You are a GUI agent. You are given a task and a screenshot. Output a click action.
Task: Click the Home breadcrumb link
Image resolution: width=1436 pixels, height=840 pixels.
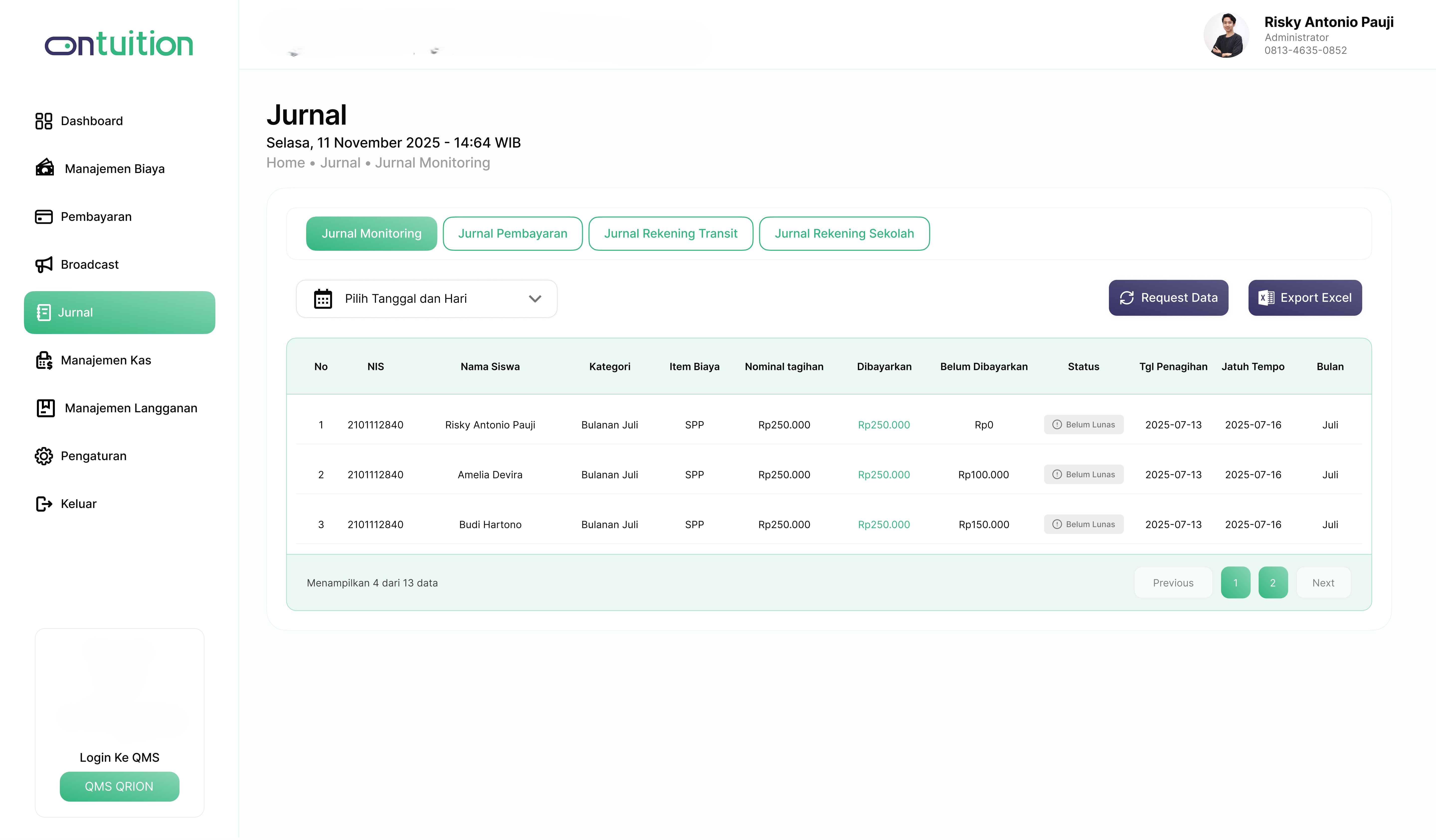[x=285, y=163]
